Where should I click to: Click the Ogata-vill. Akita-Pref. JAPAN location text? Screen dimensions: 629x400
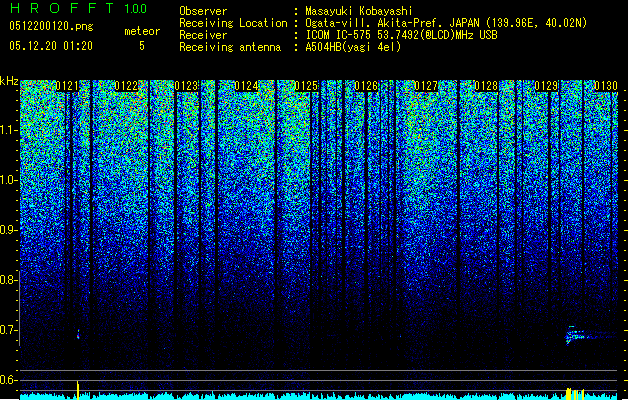(x=446, y=23)
